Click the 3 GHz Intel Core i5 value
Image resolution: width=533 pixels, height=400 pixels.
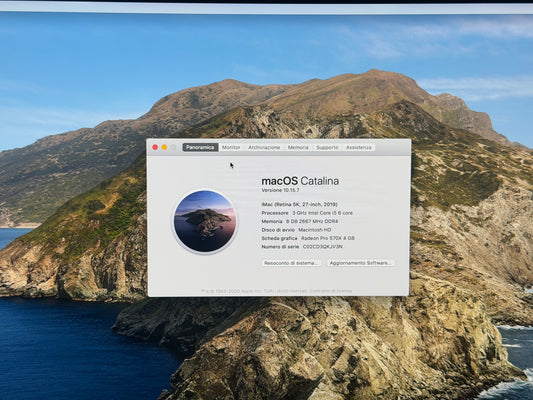click(x=323, y=213)
